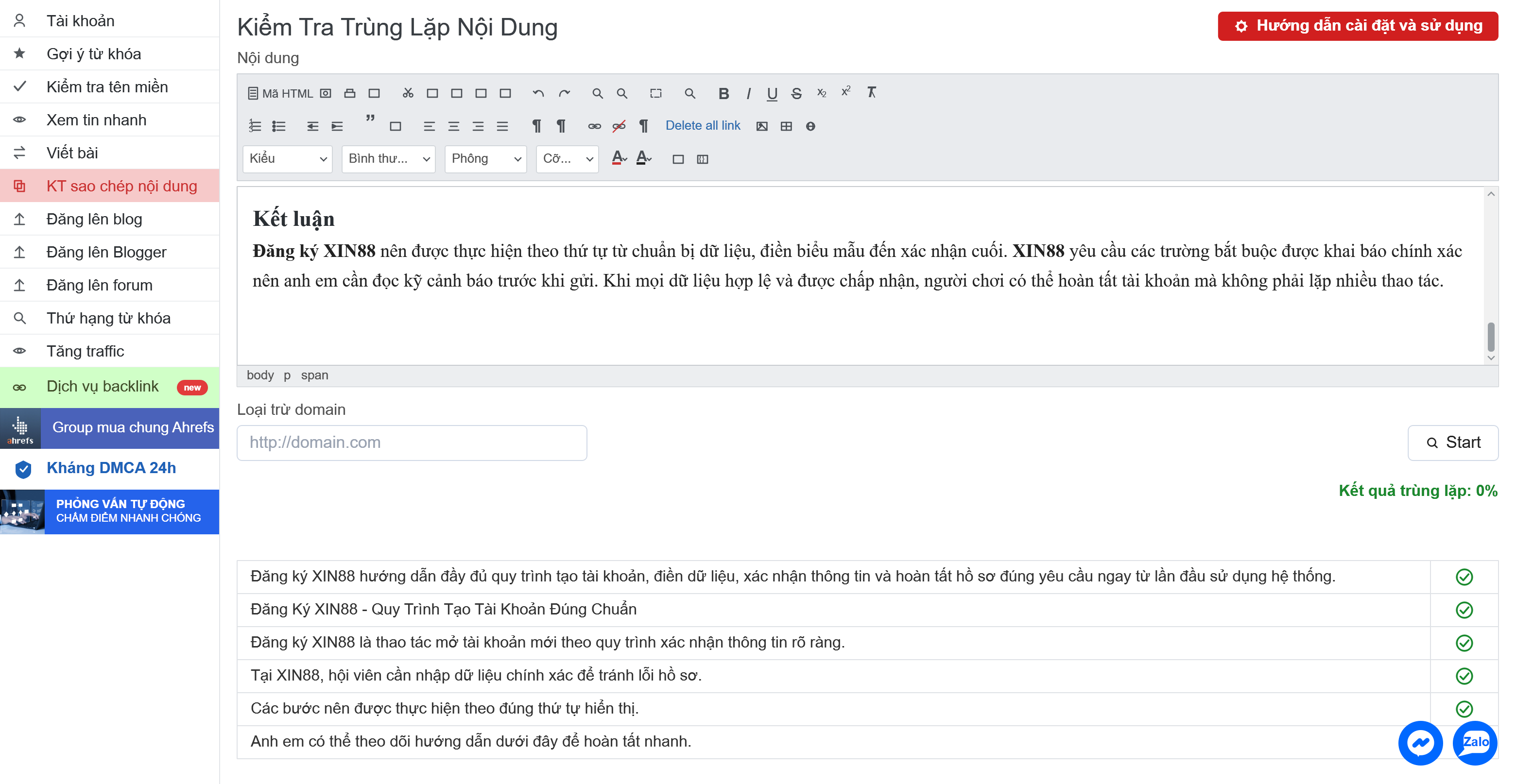Open Đăng lên Blogger menu item
This screenshot has height=784, width=1516.
coord(109,252)
